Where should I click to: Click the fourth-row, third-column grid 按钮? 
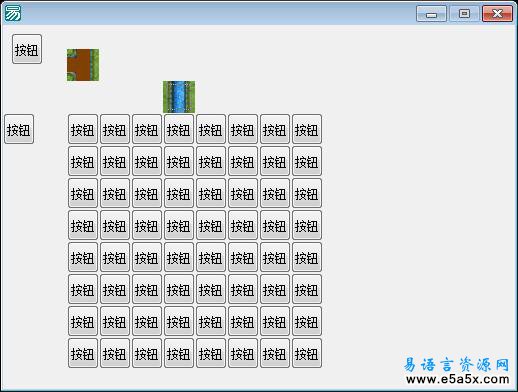point(147,225)
